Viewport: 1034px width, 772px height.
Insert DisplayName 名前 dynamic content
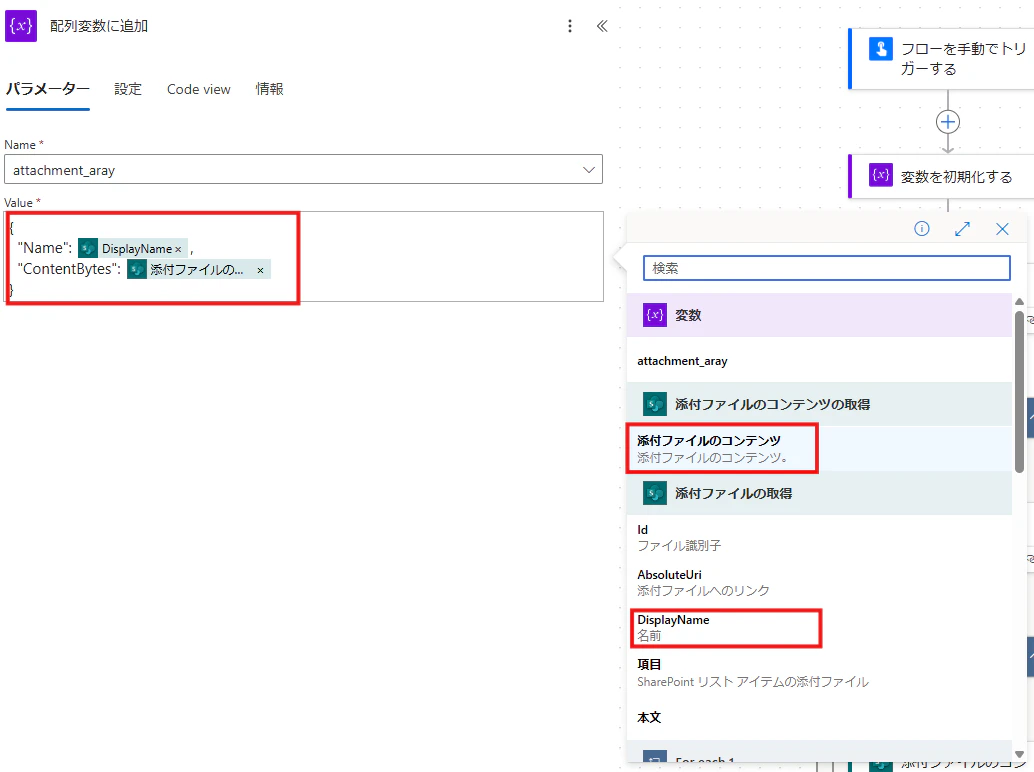tap(819, 628)
